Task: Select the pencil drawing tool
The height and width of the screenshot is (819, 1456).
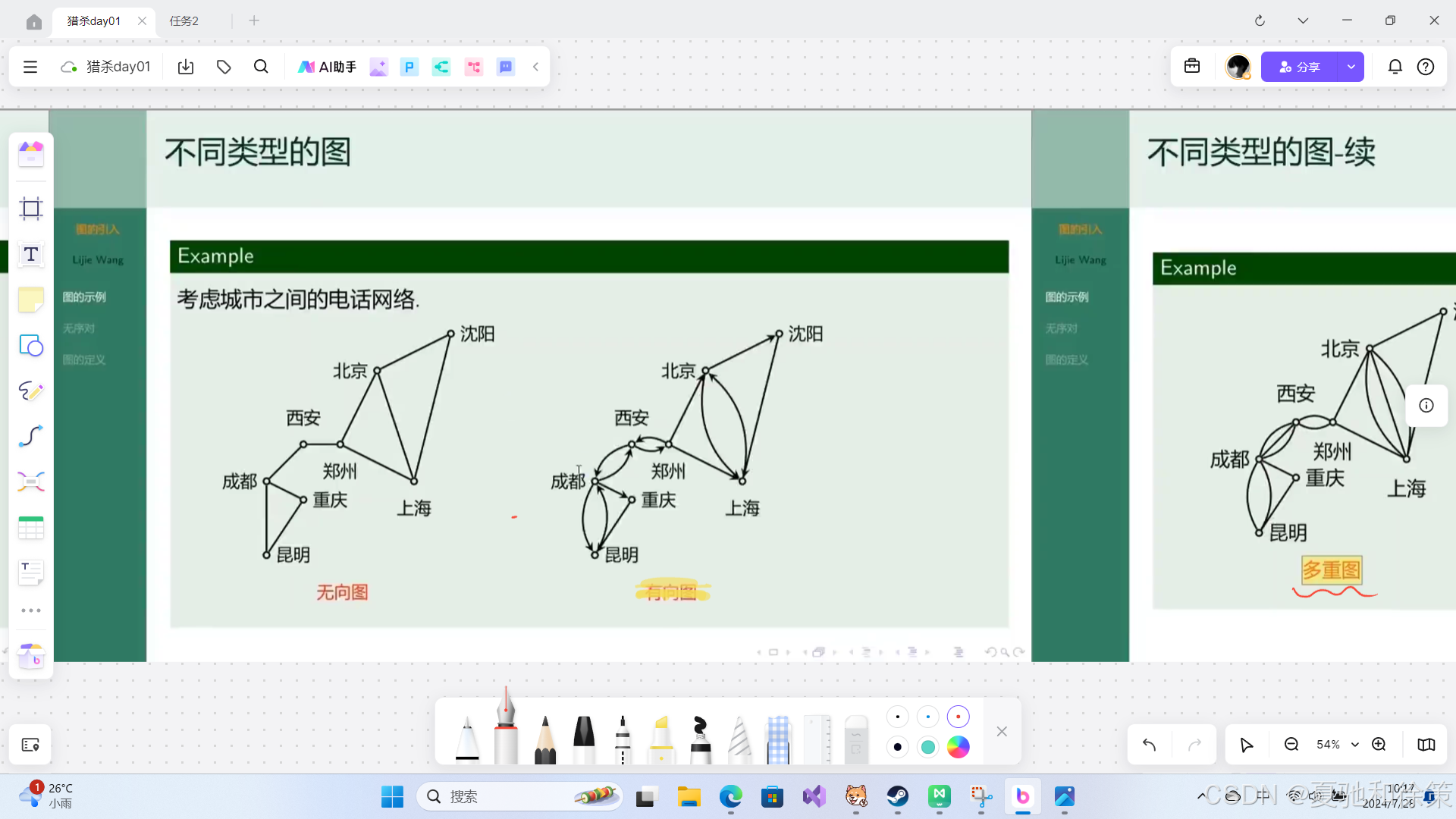Action: 544,739
